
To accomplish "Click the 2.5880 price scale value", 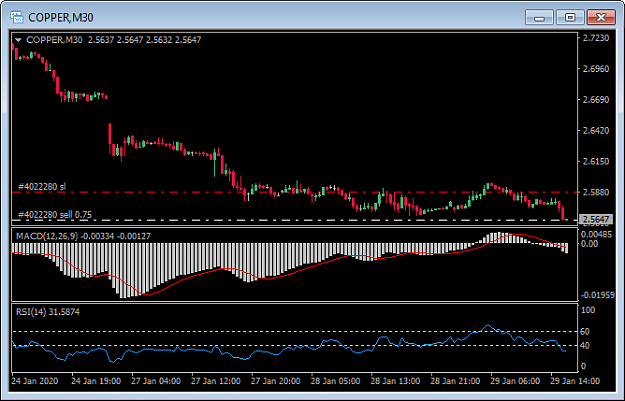I will coord(596,192).
